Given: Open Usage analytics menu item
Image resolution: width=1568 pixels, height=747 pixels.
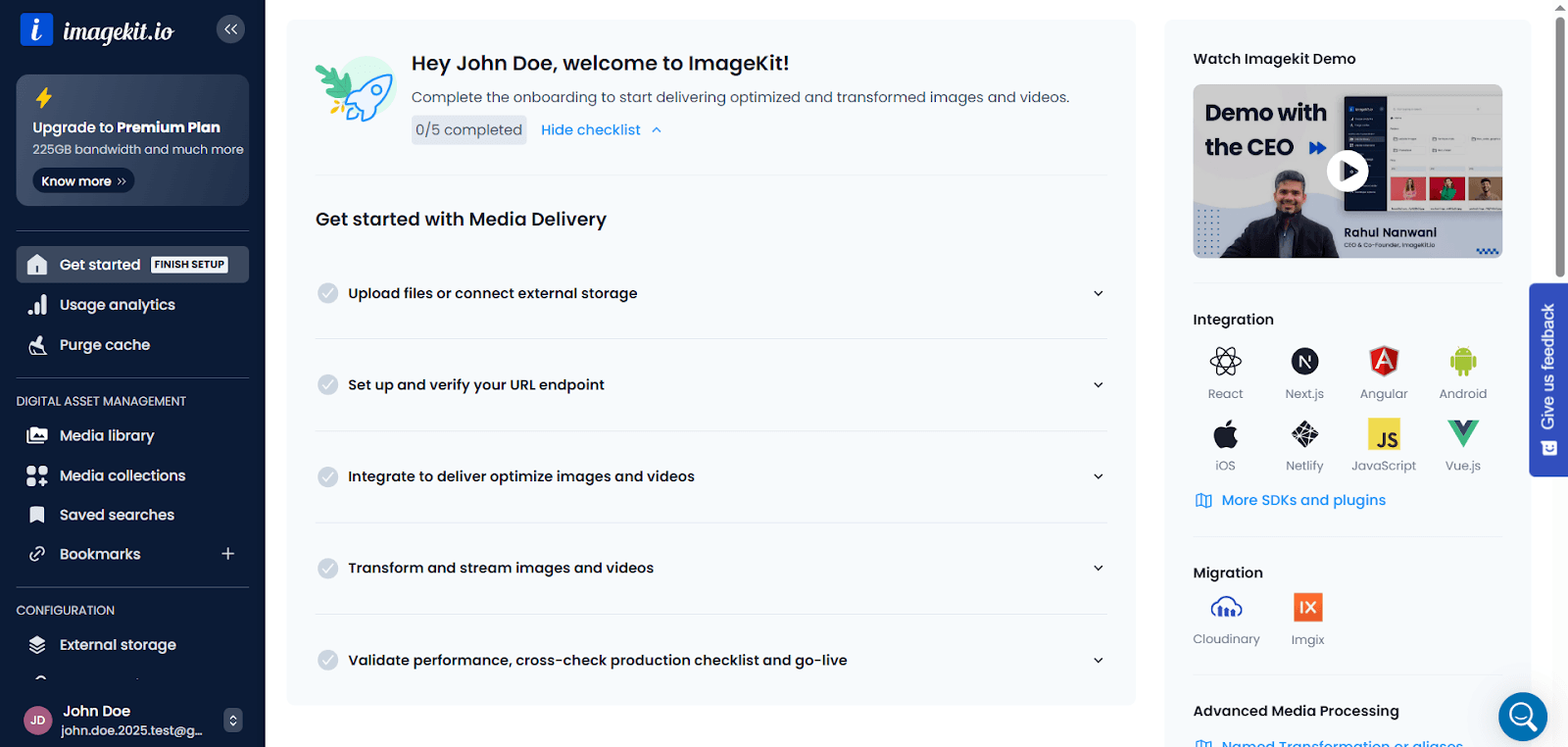Looking at the screenshot, I should coord(117,305).
